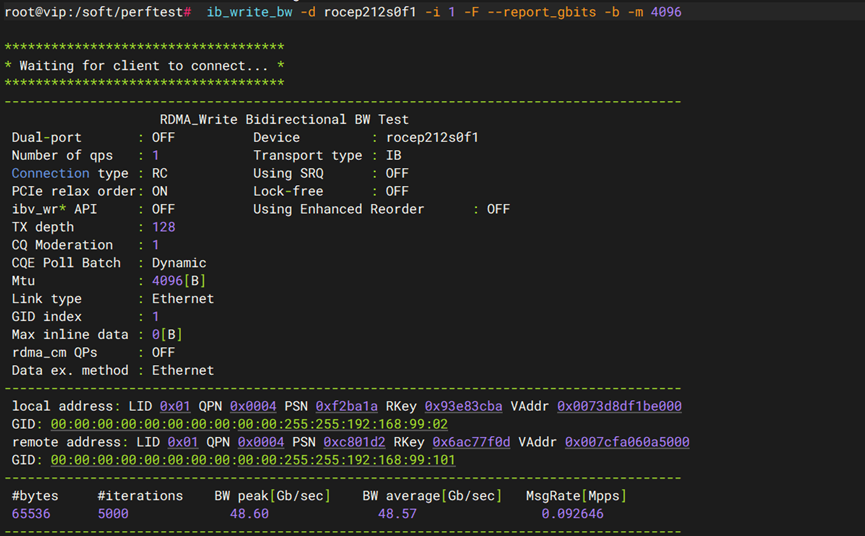Click the rocep212s0f1 Device value

pyautogui.click(x=432, y=137)
